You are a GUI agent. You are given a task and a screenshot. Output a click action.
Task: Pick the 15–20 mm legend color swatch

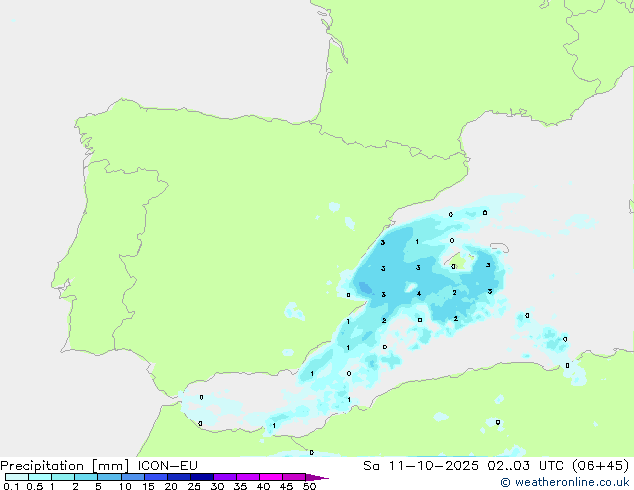click(156, 477)
